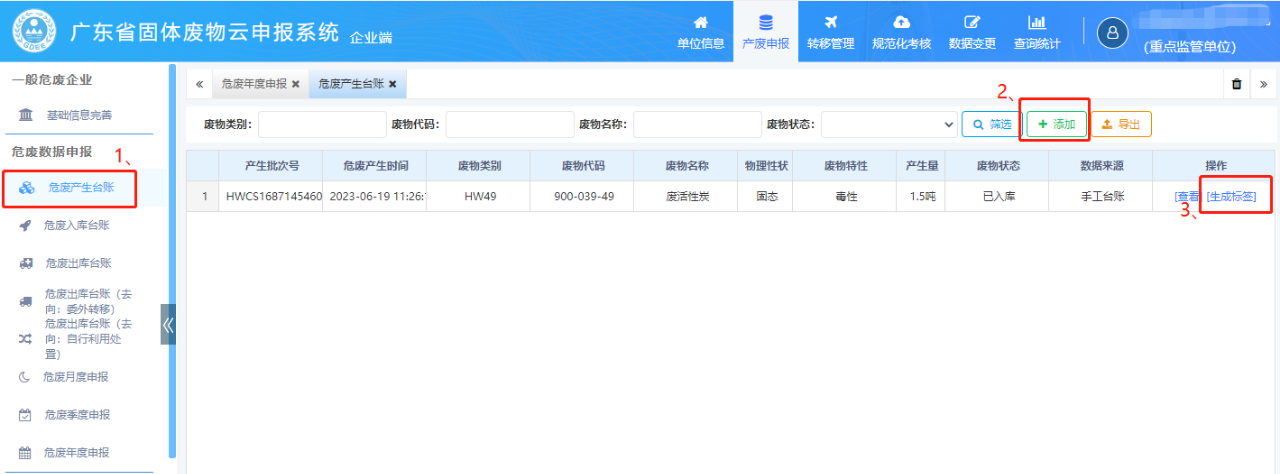Open the 废物状态 dropdown
Image resolution: width=1280 pixels, height=474 pixels.
click(889, 124)
